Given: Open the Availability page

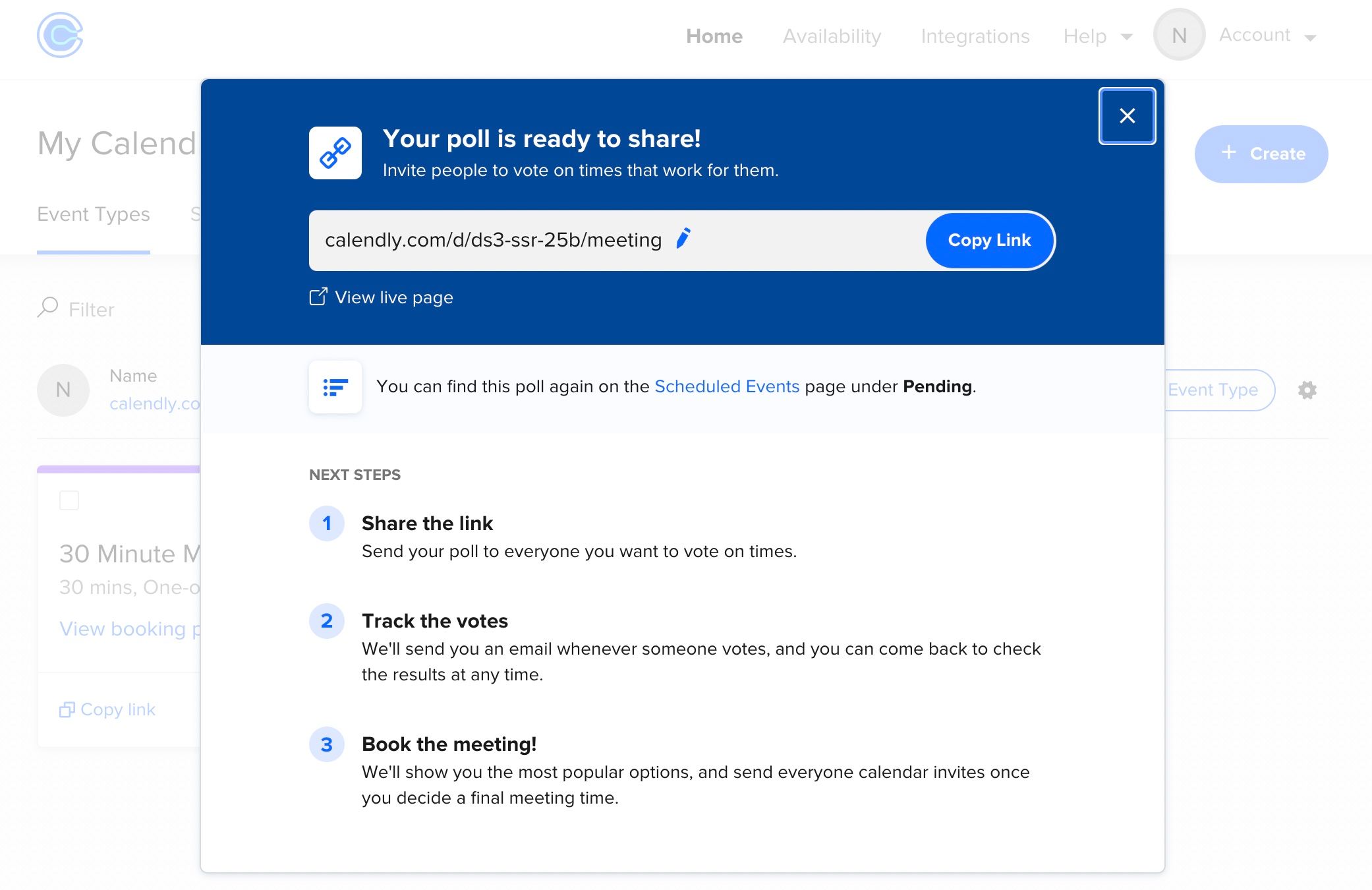Looking at the screenshot, I should (832, 36).
